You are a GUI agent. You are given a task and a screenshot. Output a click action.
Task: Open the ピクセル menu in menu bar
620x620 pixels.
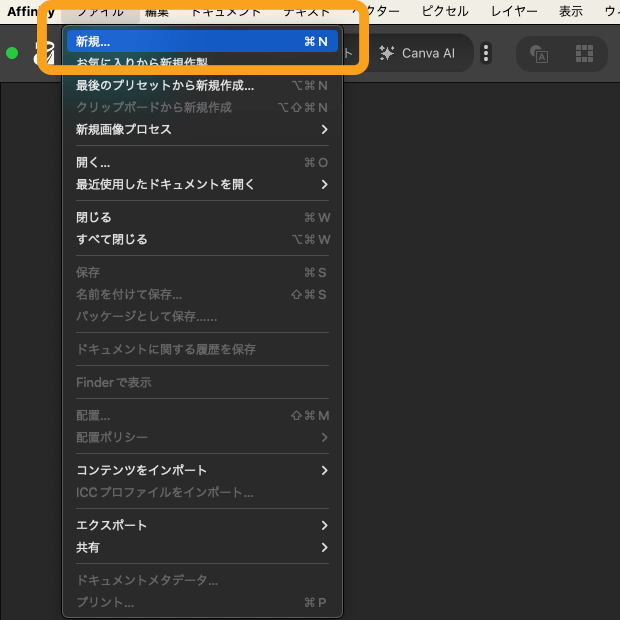click(444, 11)
